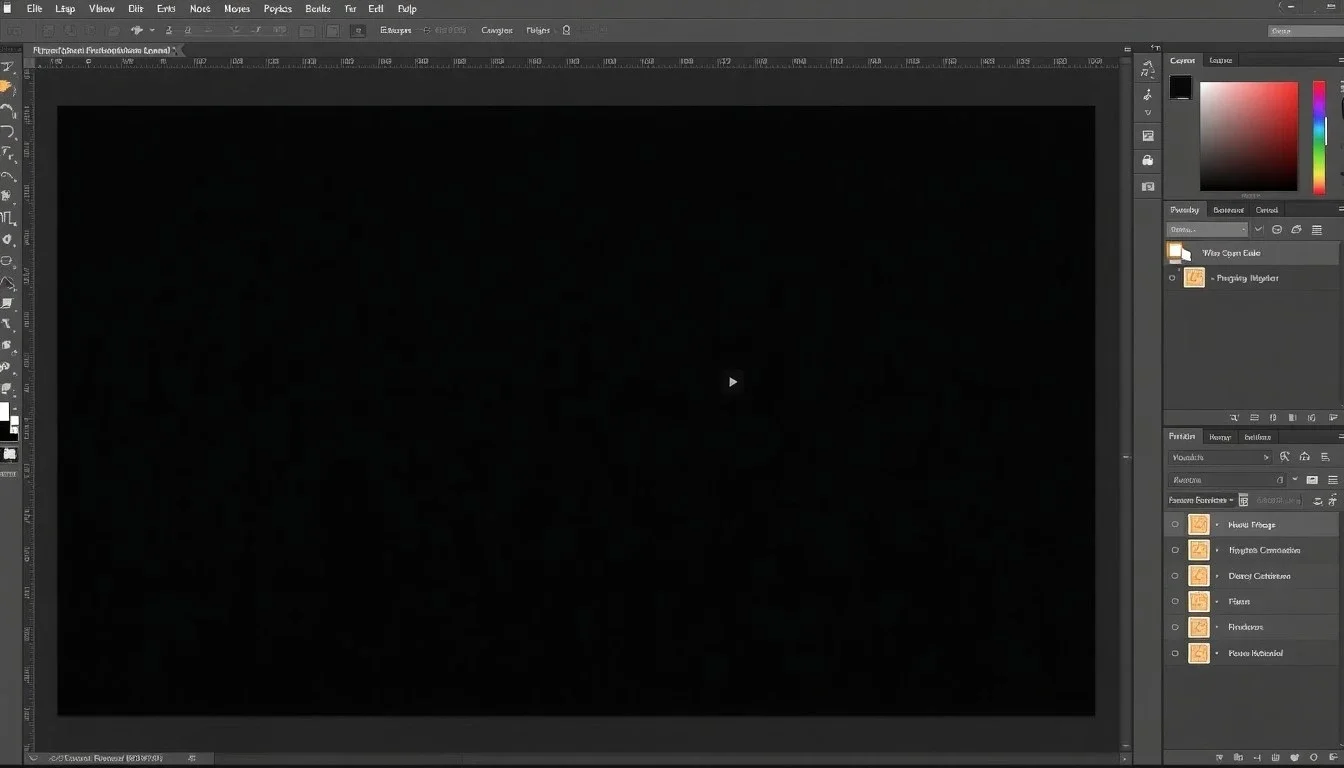Click the grid lock icon in layers options
Viewport: 1344px width, 768px height.
[x=1243, y=500]
